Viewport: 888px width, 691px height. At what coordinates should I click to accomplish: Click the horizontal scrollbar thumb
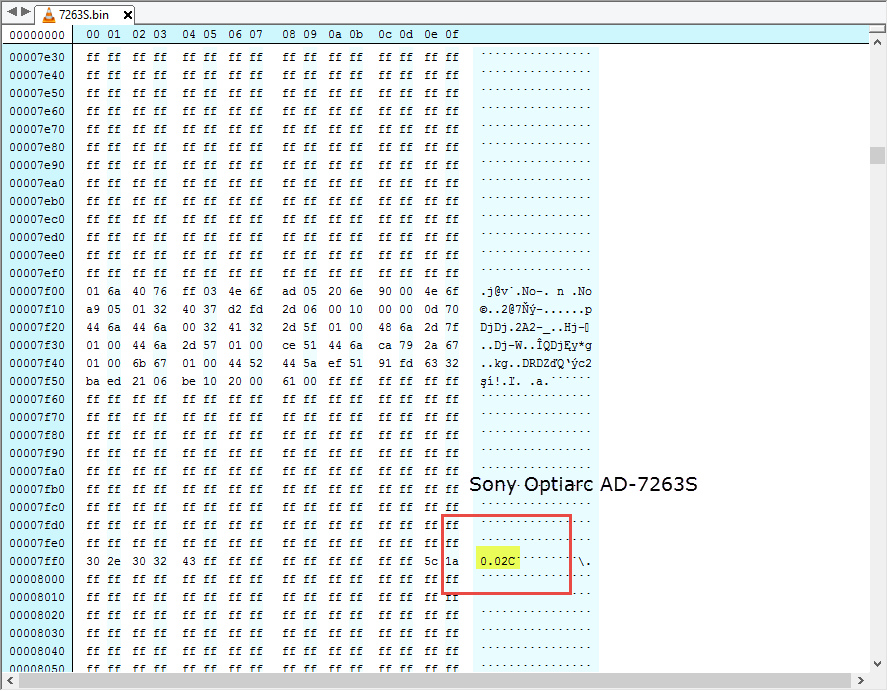tap(435, 680)
